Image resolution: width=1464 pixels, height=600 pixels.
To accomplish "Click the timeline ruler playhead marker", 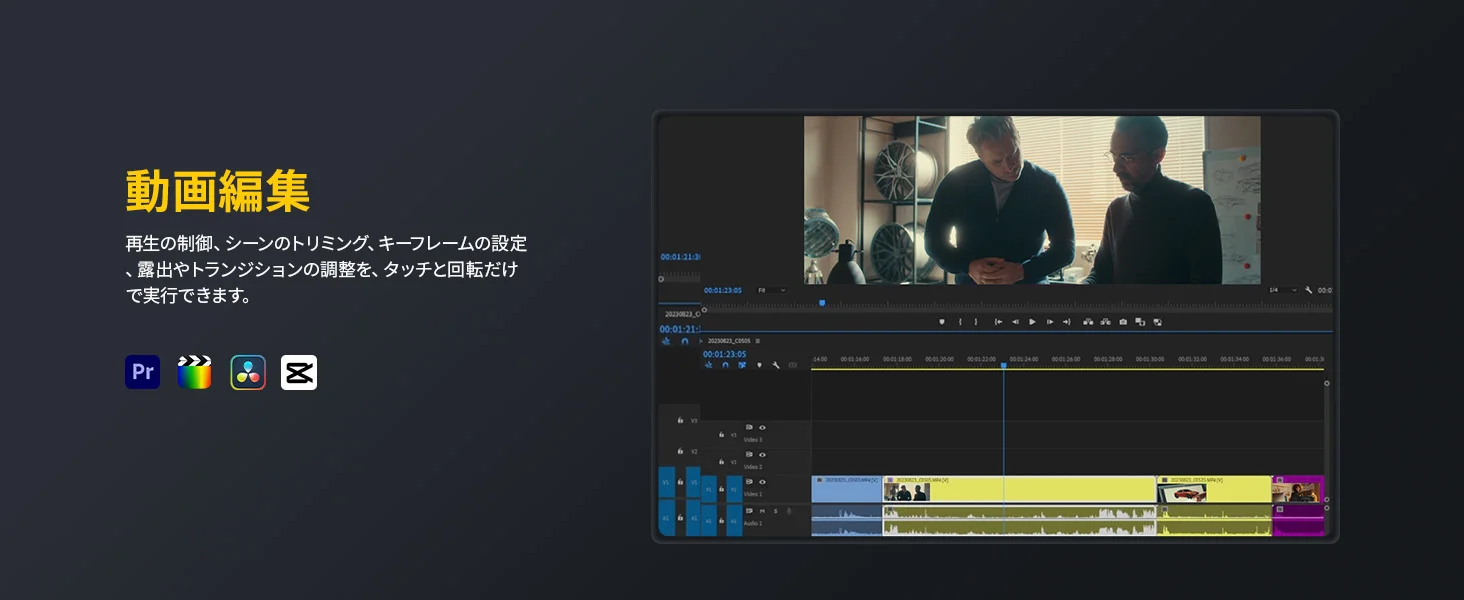I will [x=1003, y=366].
